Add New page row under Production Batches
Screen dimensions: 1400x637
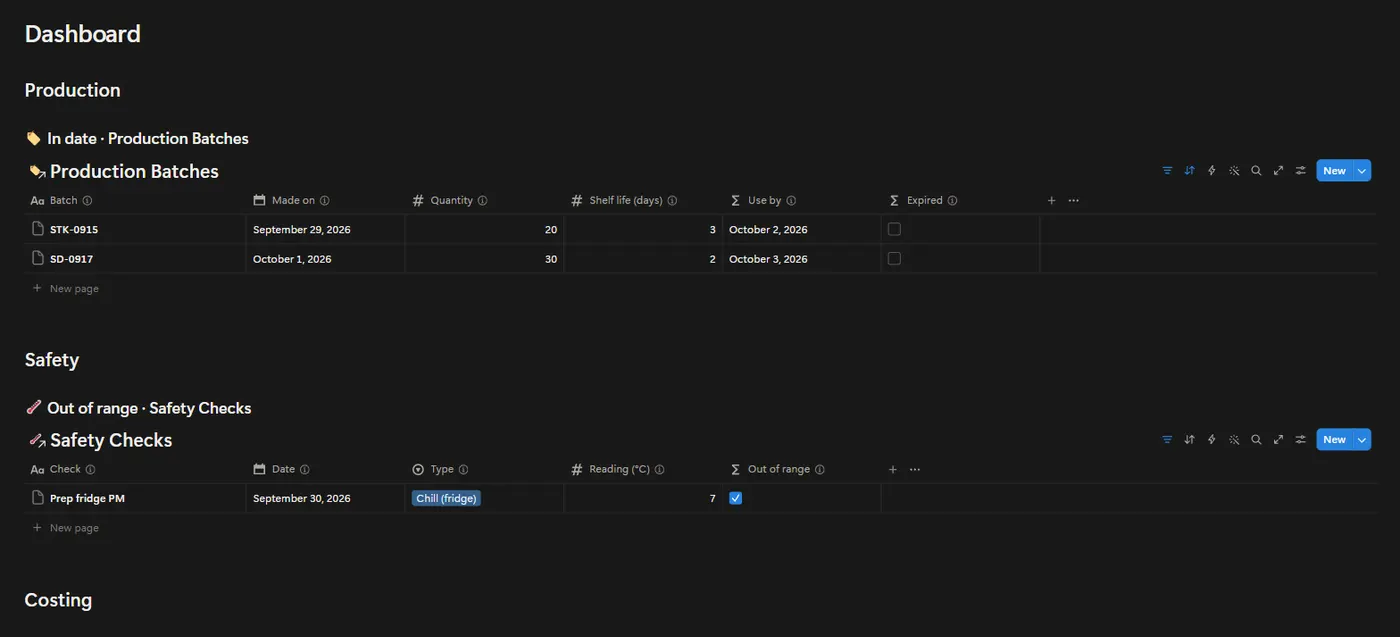65,288
